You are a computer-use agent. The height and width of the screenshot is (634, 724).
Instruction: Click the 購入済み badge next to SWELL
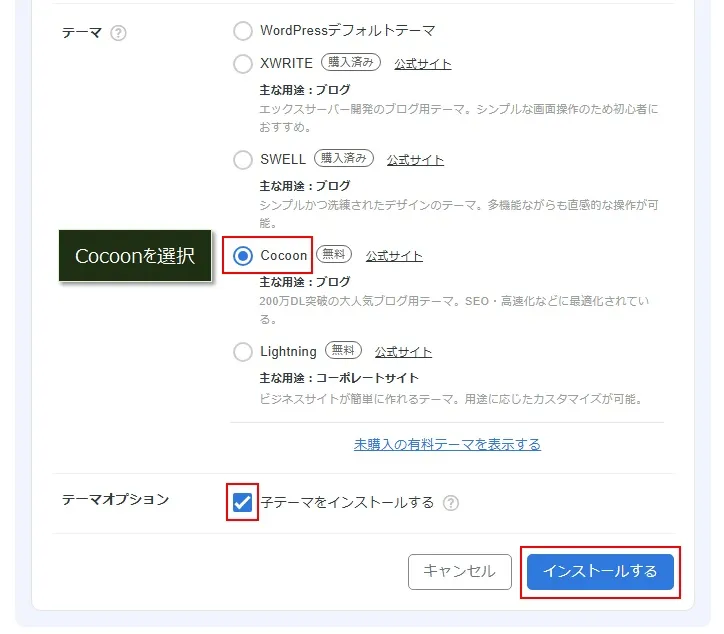[x=344, y=159]
